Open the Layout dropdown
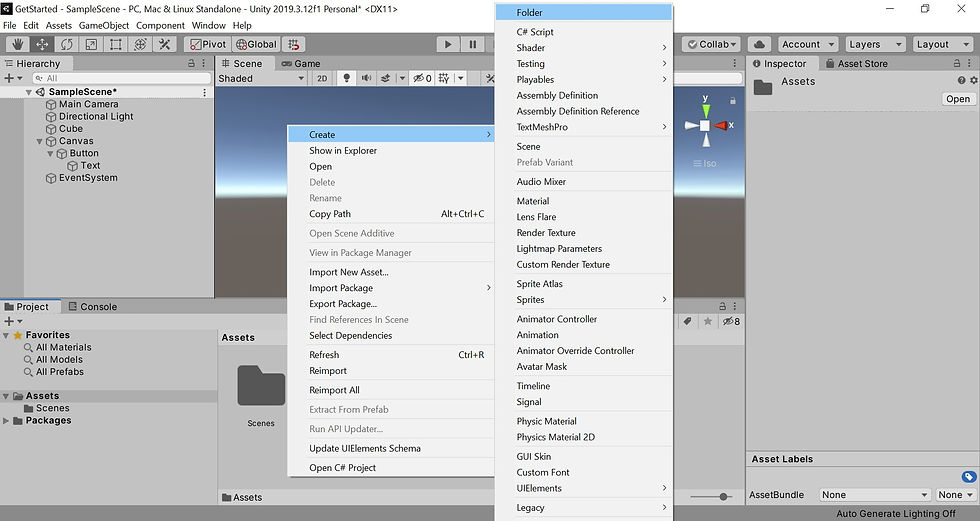 [942, 44]
